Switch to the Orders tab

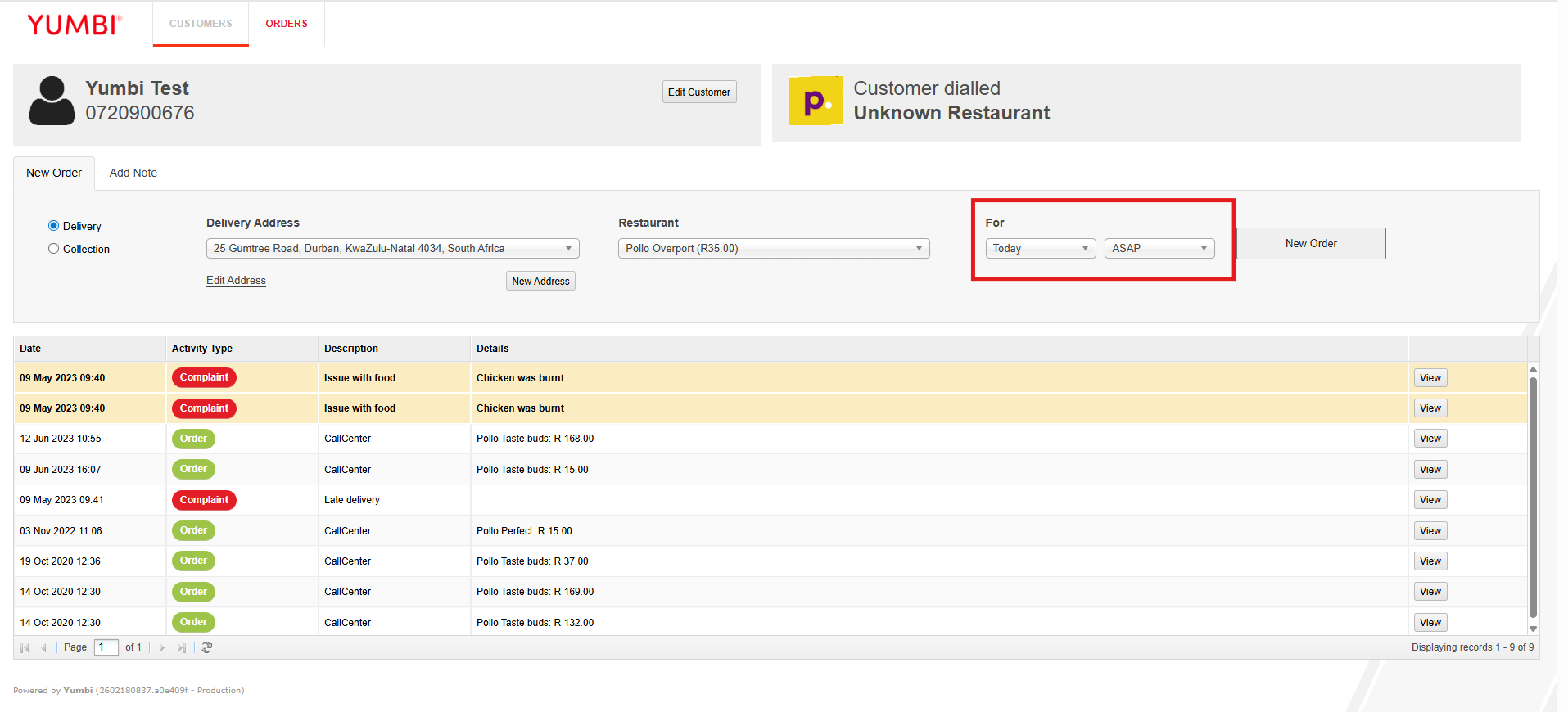pyautogui.click(x=287, y=24)
